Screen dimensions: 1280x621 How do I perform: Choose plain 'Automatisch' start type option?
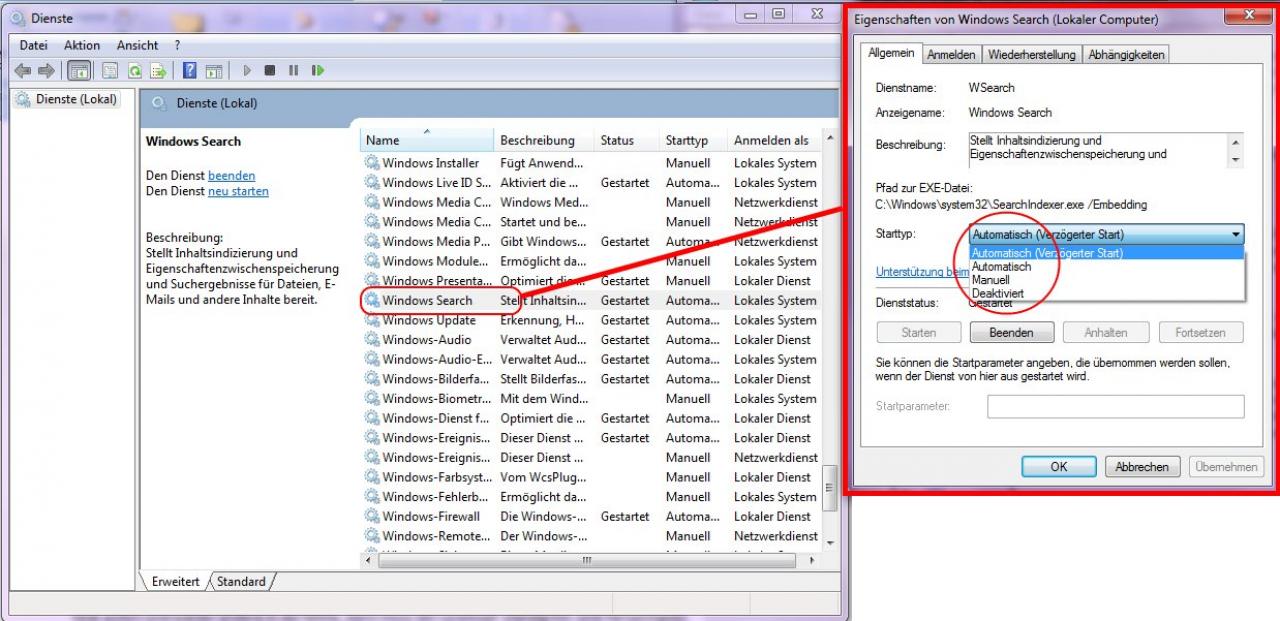pos(1106,267)
